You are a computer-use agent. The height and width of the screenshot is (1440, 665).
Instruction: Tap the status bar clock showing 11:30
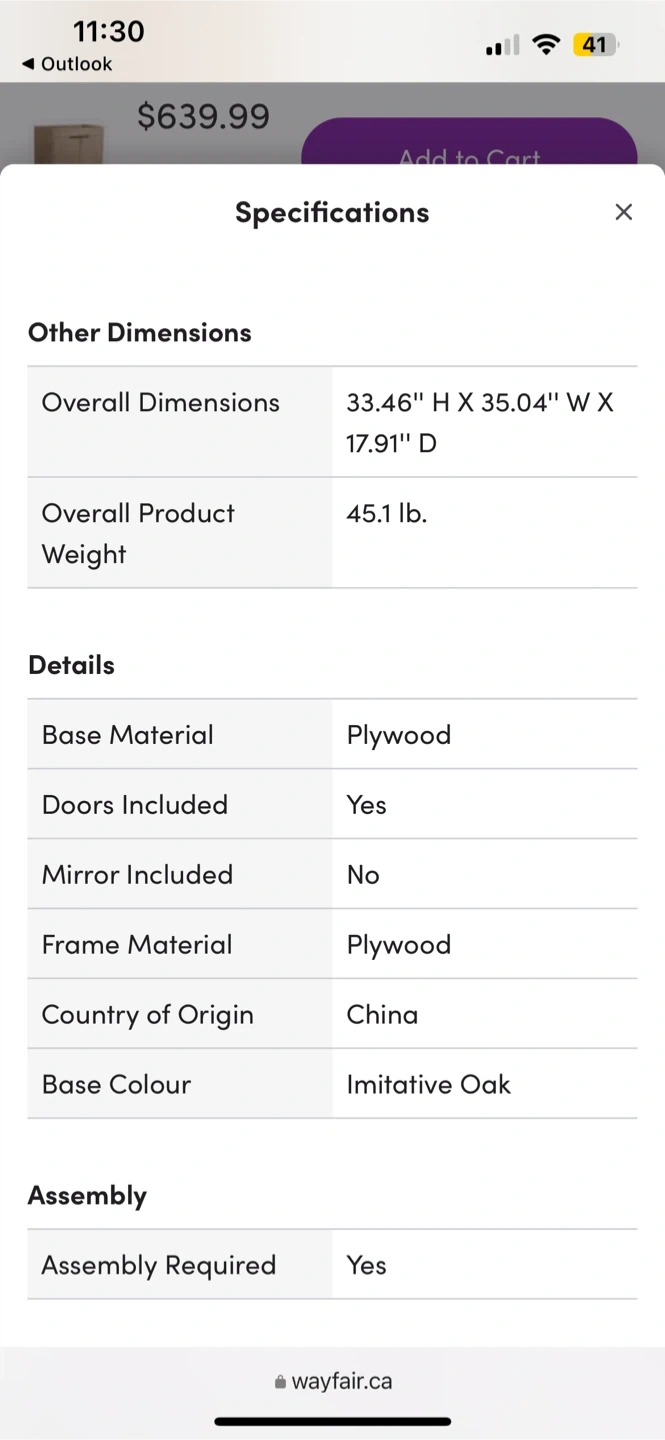108,31
